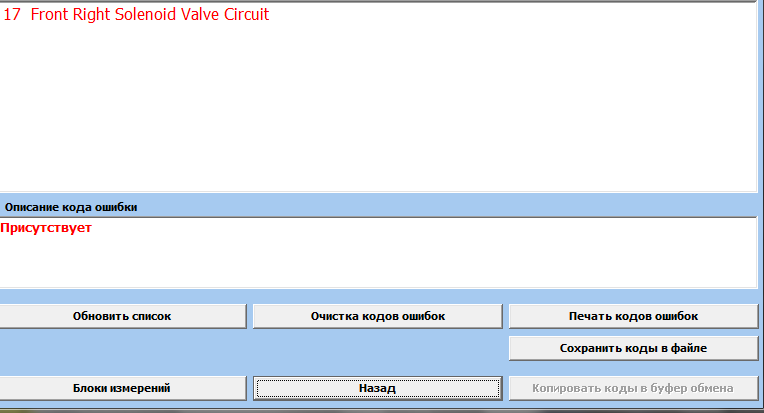The image size is (764, 413).
Task: Go back to the previous screen
Action: [x=377, y=388]
